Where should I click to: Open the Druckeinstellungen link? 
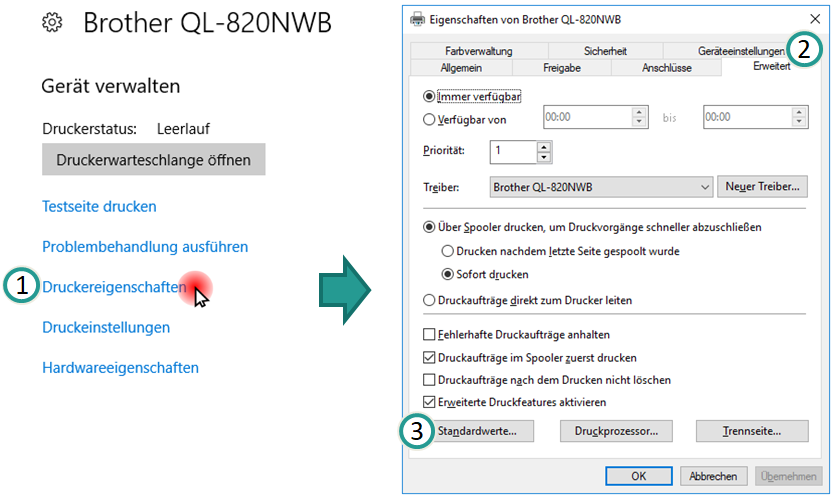(106, 328)
